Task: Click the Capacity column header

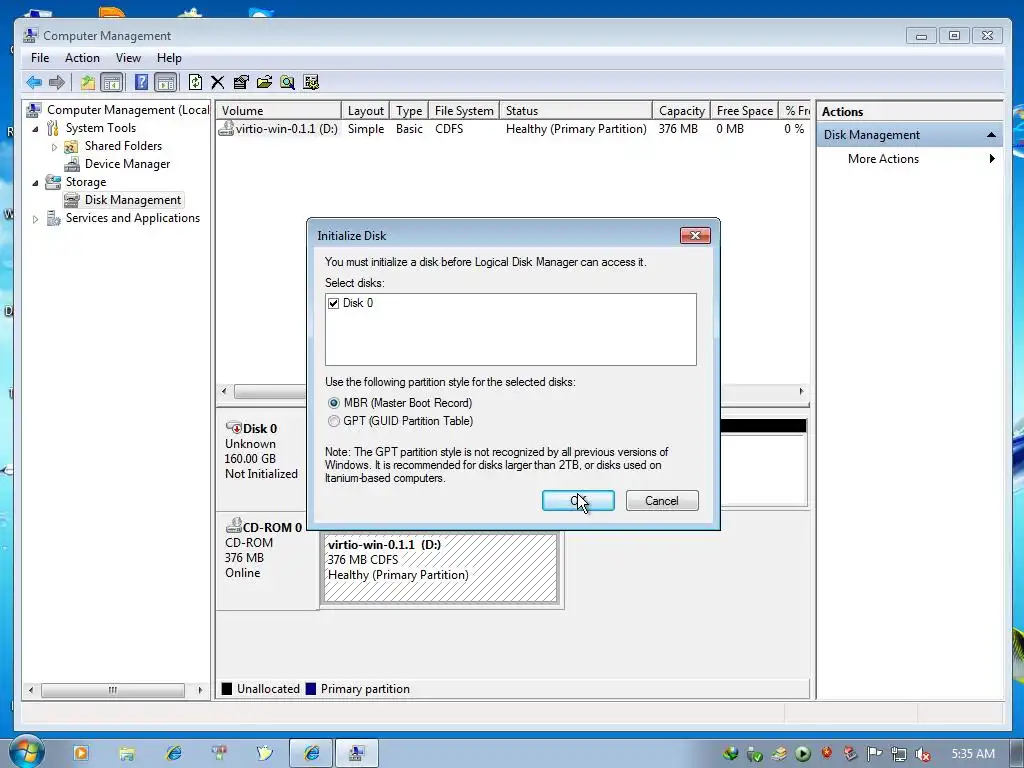Action: pos(681,111)
